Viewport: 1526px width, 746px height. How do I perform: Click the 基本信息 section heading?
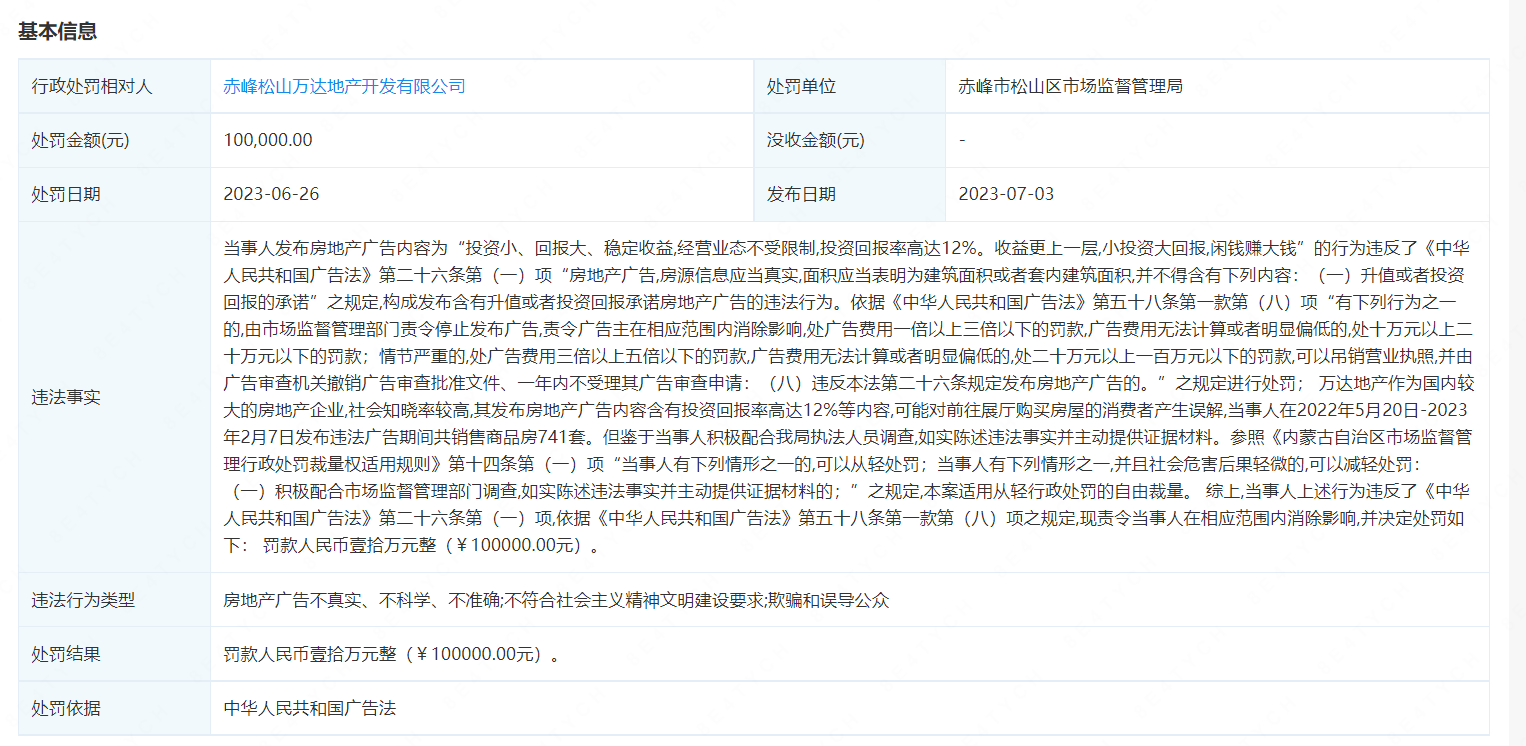pyautogui.click(x=57, y=31)
